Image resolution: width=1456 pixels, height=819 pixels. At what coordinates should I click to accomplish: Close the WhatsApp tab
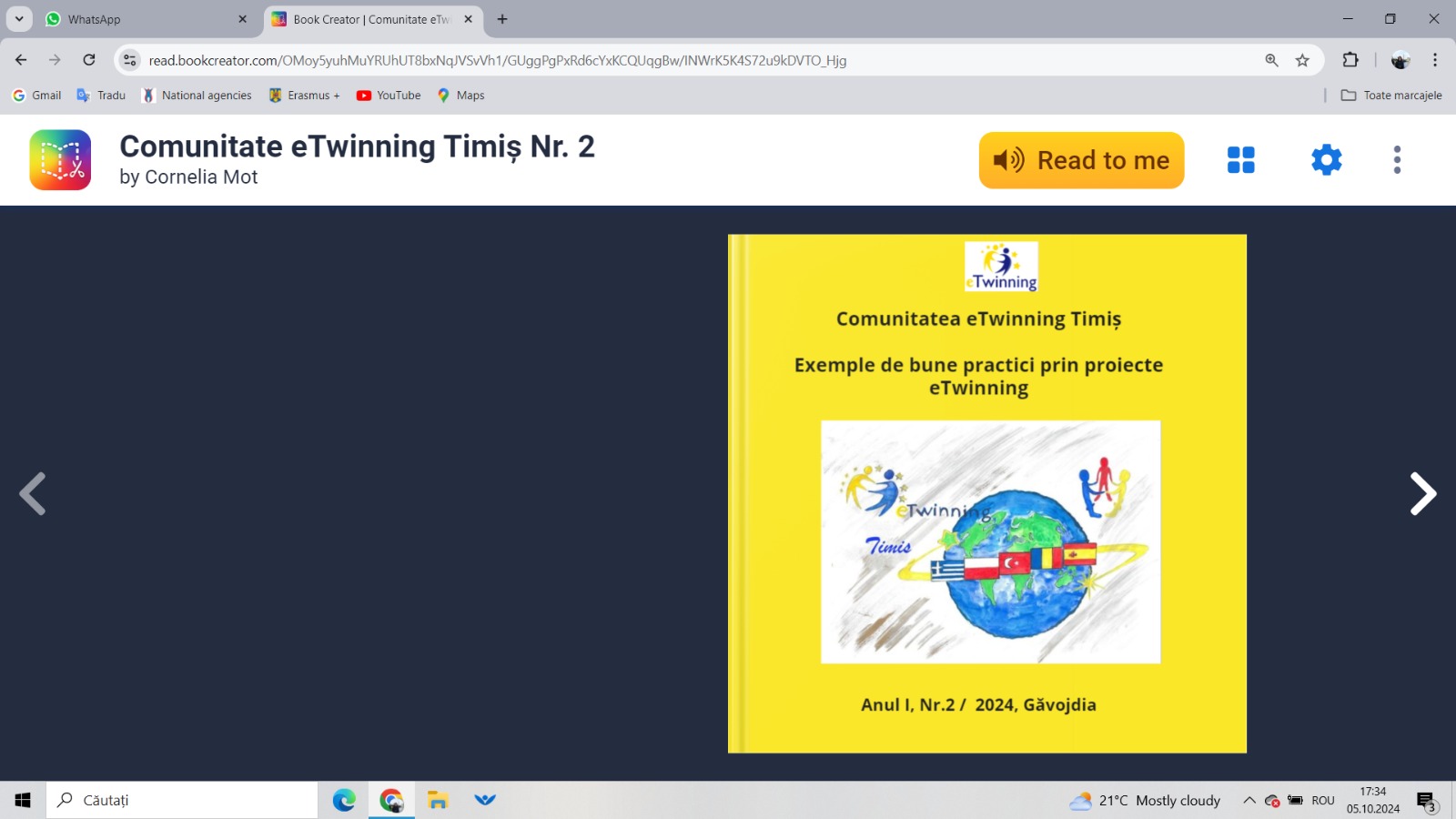pos(242,19)
